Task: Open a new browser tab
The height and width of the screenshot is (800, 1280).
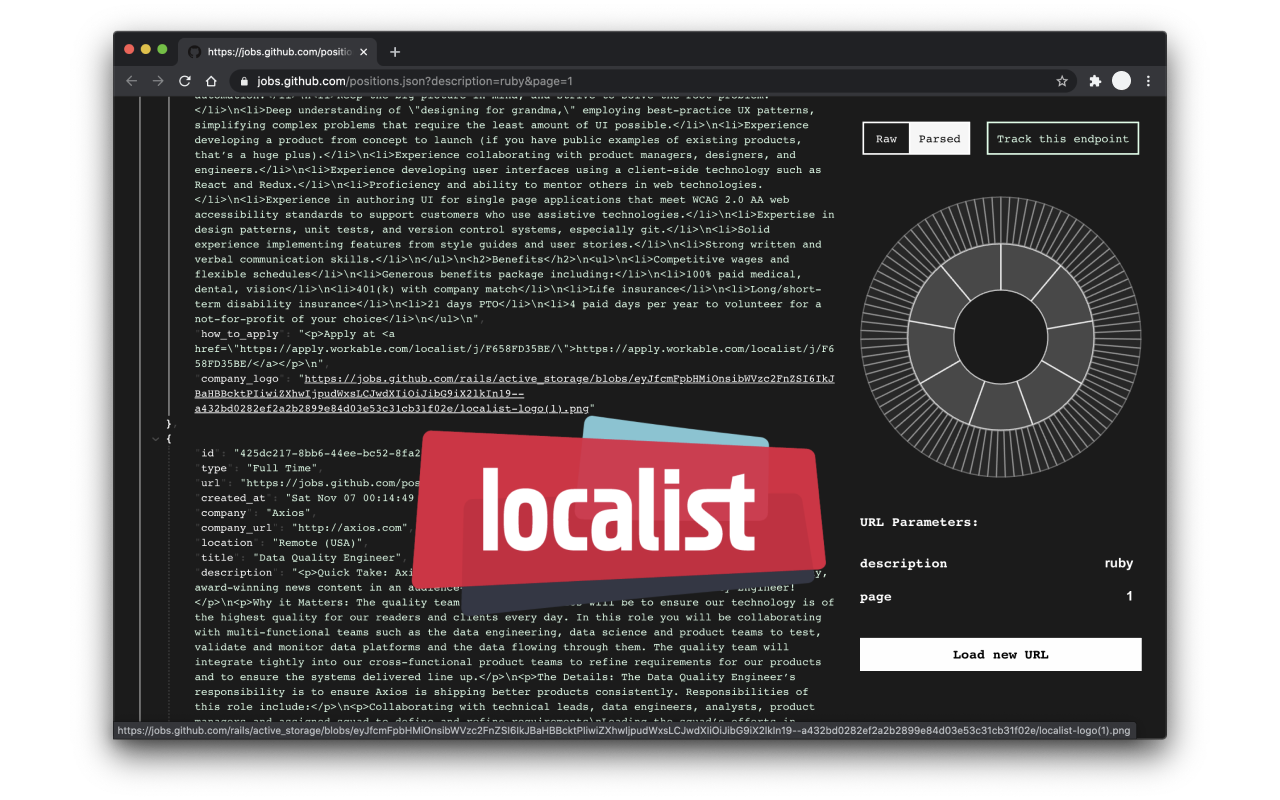Action: point(395,52)
